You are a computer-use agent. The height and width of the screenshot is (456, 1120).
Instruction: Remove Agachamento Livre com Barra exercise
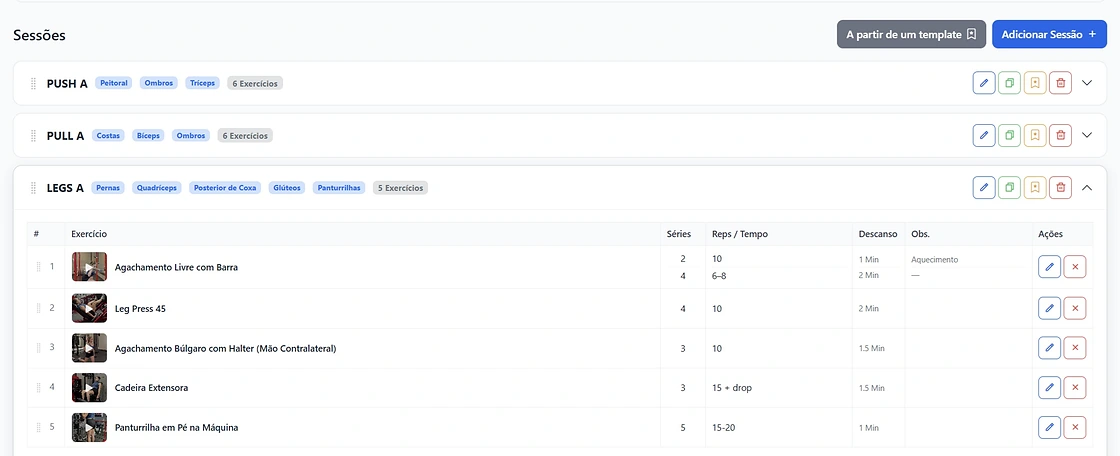(1075, 267)
